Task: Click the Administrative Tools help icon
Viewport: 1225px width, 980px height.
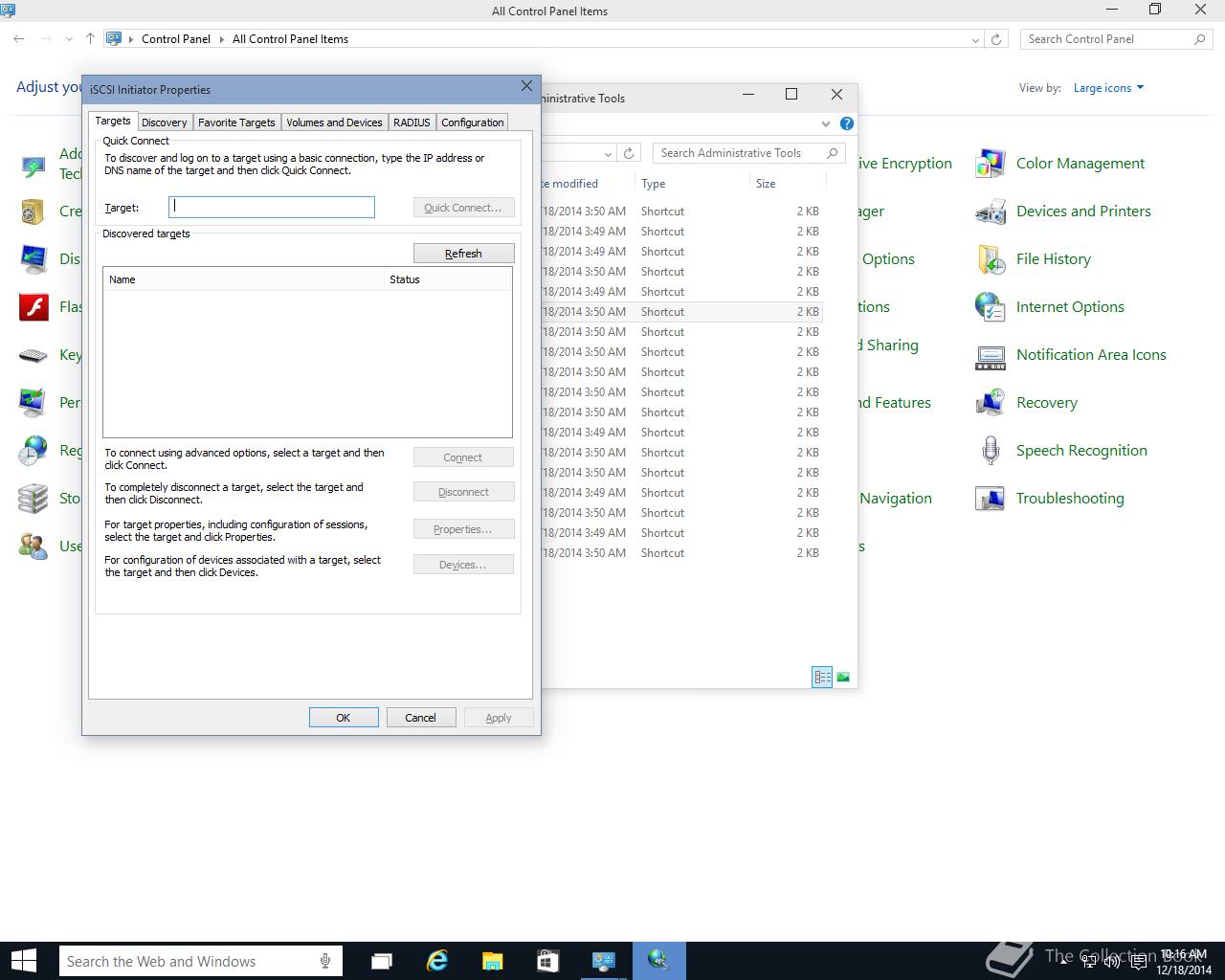Action: tap(846, 123)
